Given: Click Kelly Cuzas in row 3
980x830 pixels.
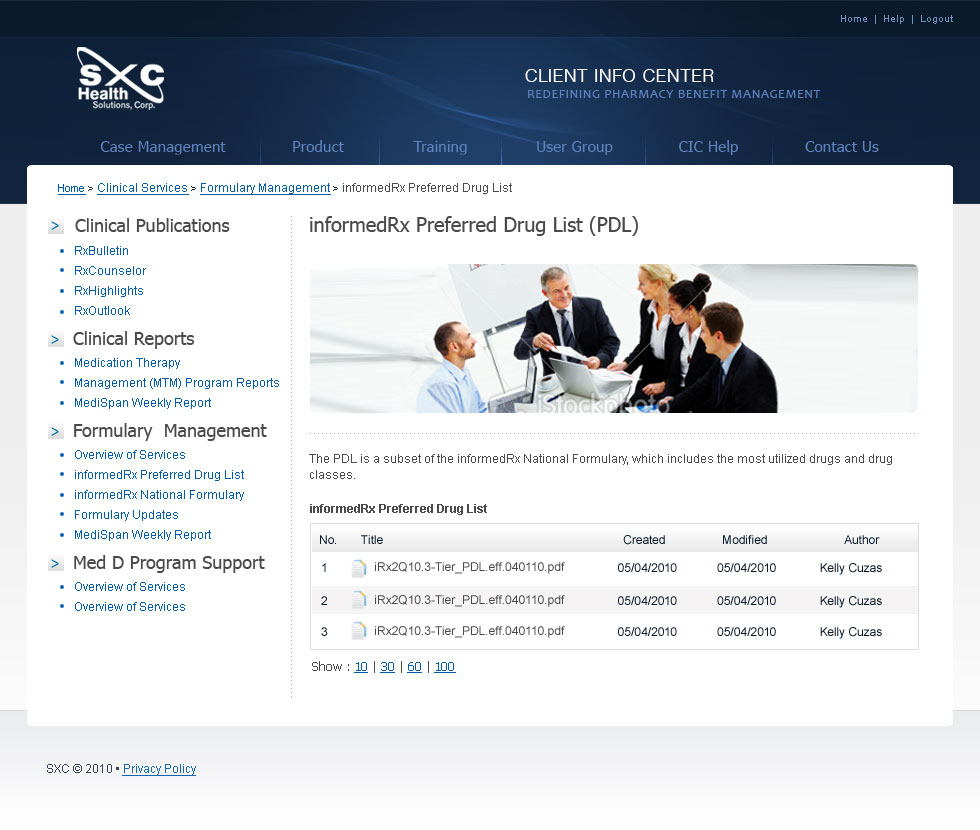Looking at the screenshot, I should coord(851,632).
